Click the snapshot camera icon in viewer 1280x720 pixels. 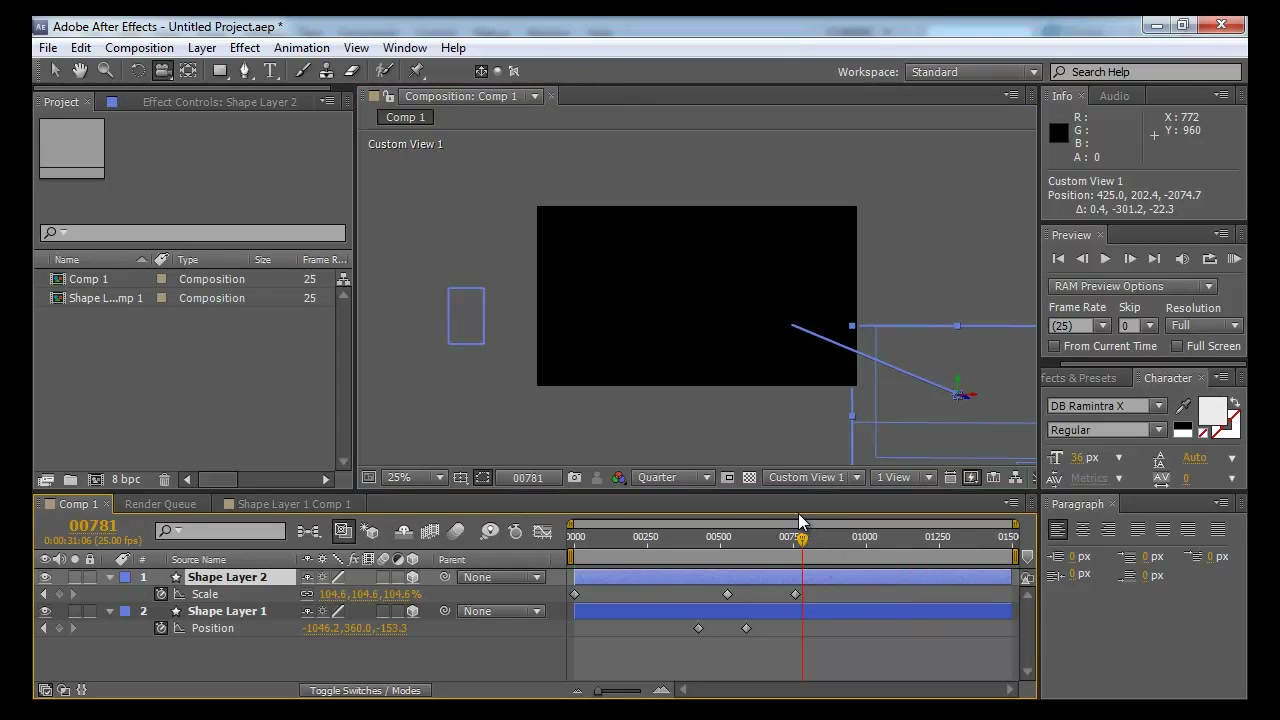pyautogui.click(x=574, y=478)
